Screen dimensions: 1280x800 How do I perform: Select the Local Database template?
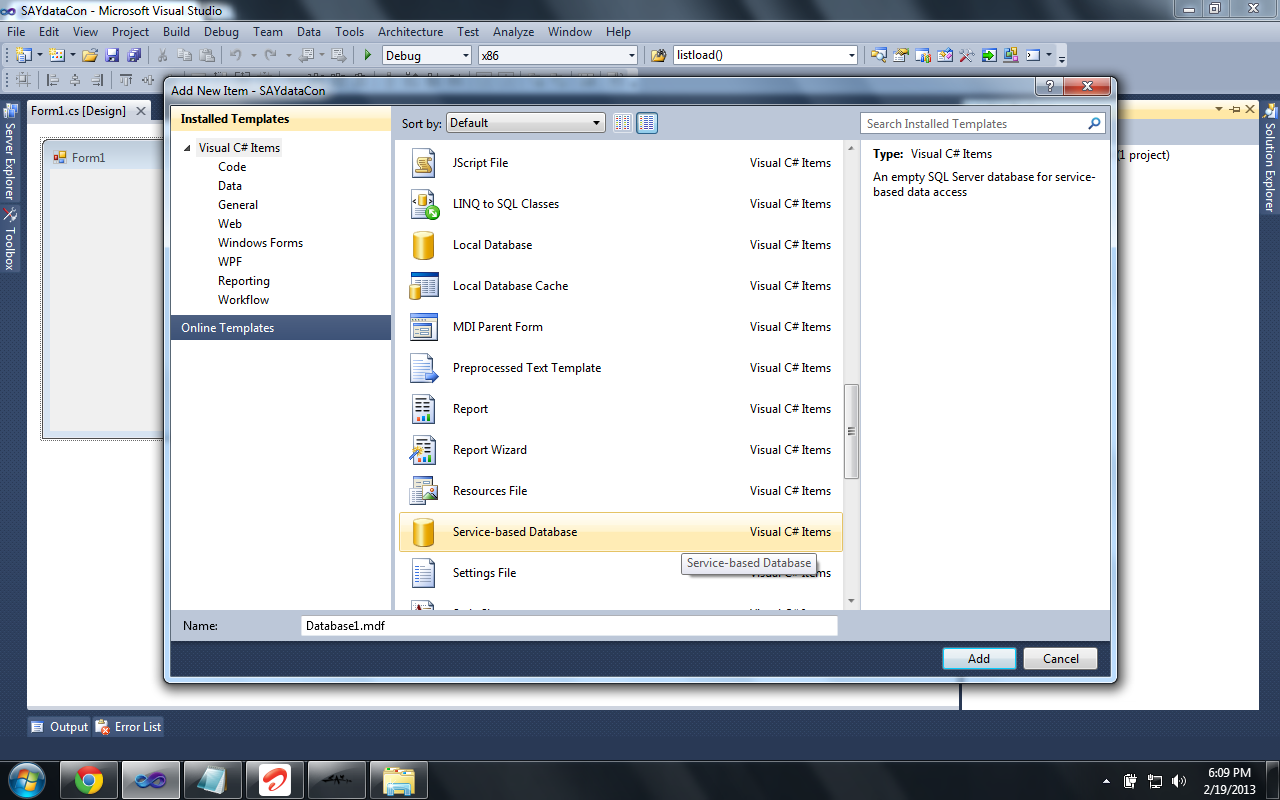[x=621, y=245]
